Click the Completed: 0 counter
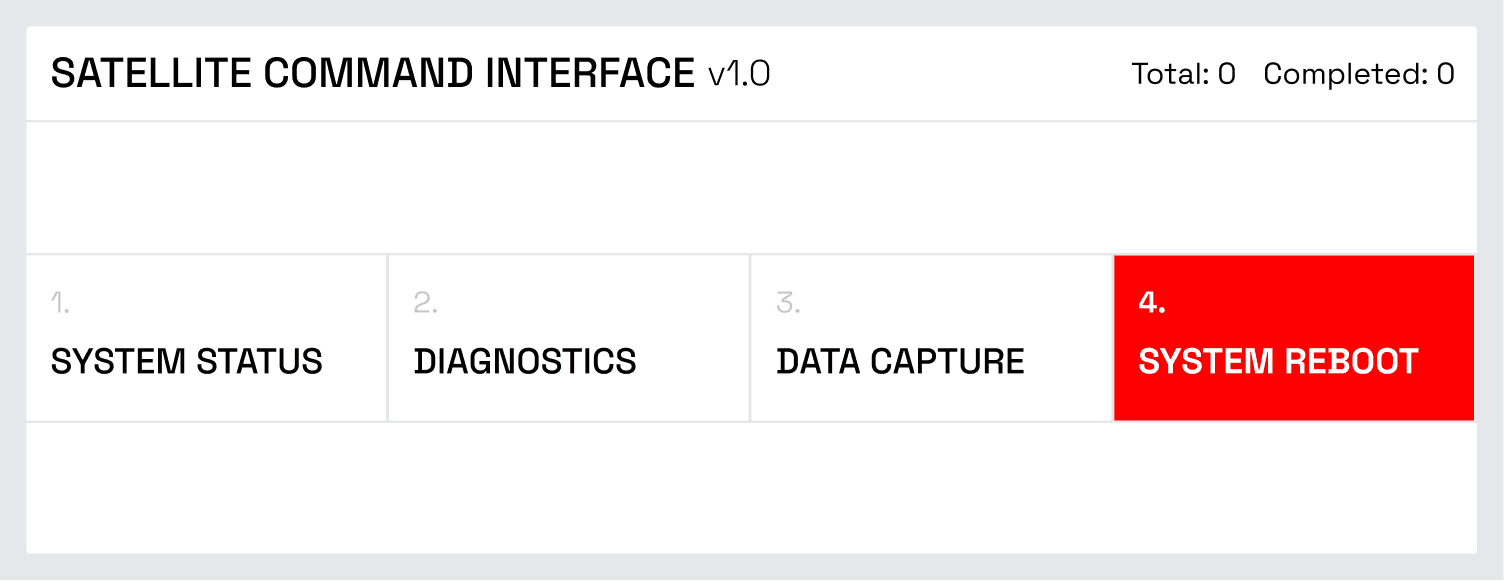Image resolution: width=1504 pixels, height=581 pixels. [1358, 74]
